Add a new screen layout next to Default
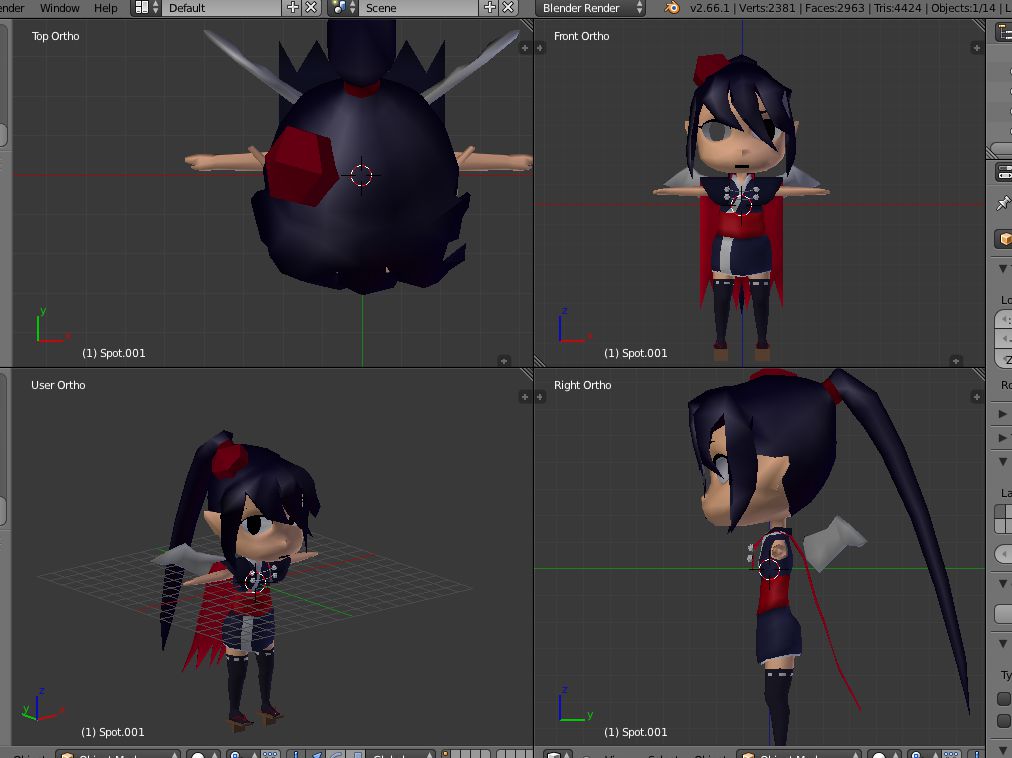Viewport: 1012px width, 758px height. pyautogui.click(x=292, y=8)
